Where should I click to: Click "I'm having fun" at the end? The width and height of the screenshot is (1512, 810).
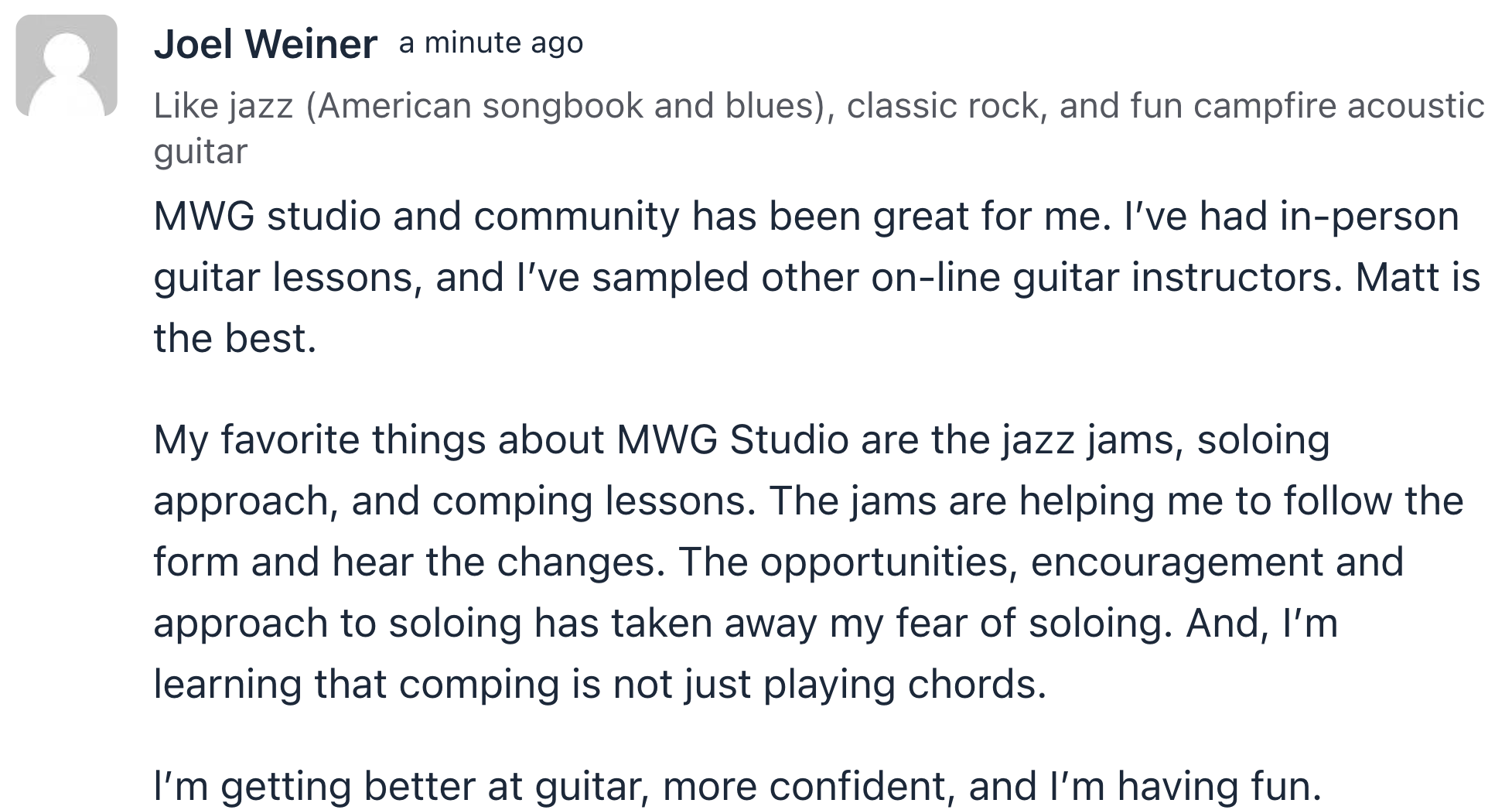pos(1186,786)
